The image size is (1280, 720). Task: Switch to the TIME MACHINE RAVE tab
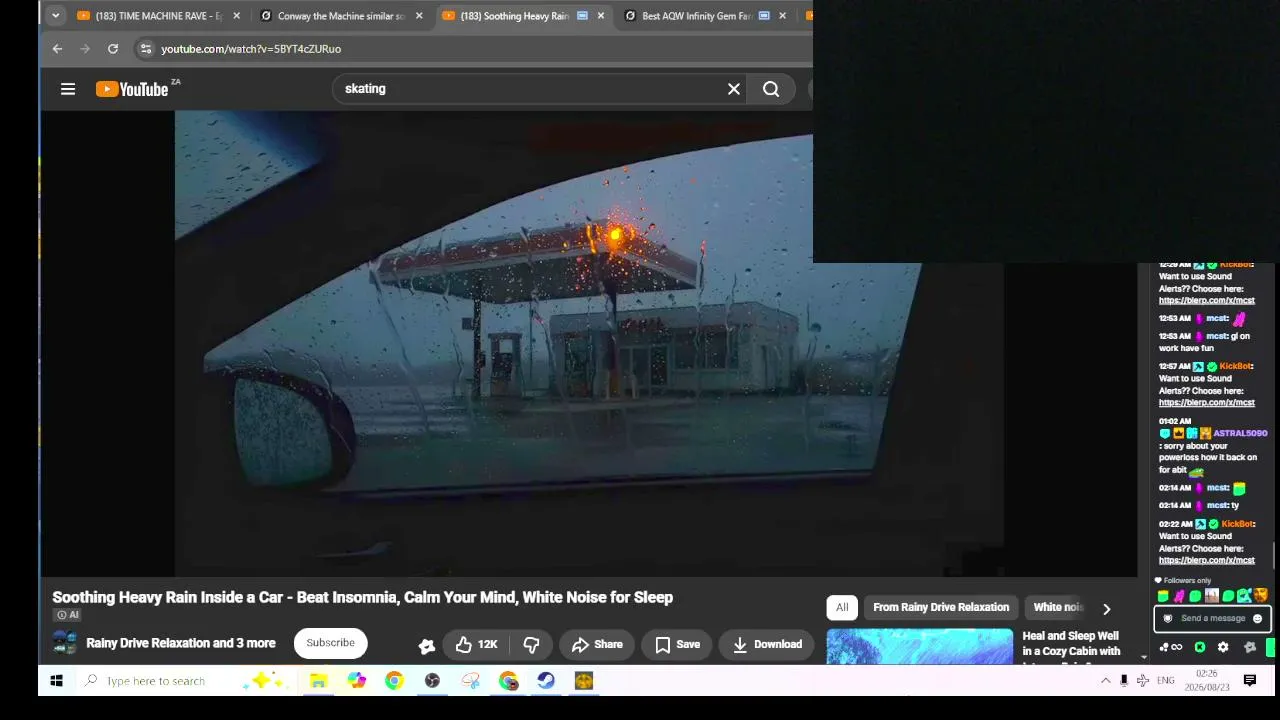click(x=159, y=16)
